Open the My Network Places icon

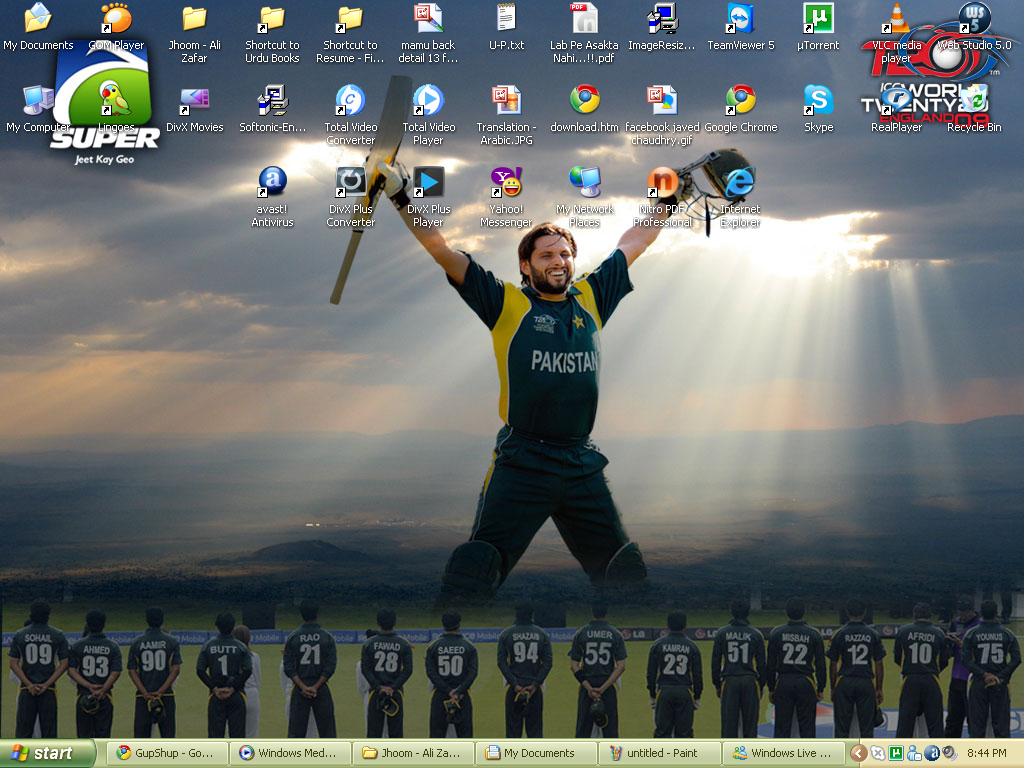[x=584, y=184]
